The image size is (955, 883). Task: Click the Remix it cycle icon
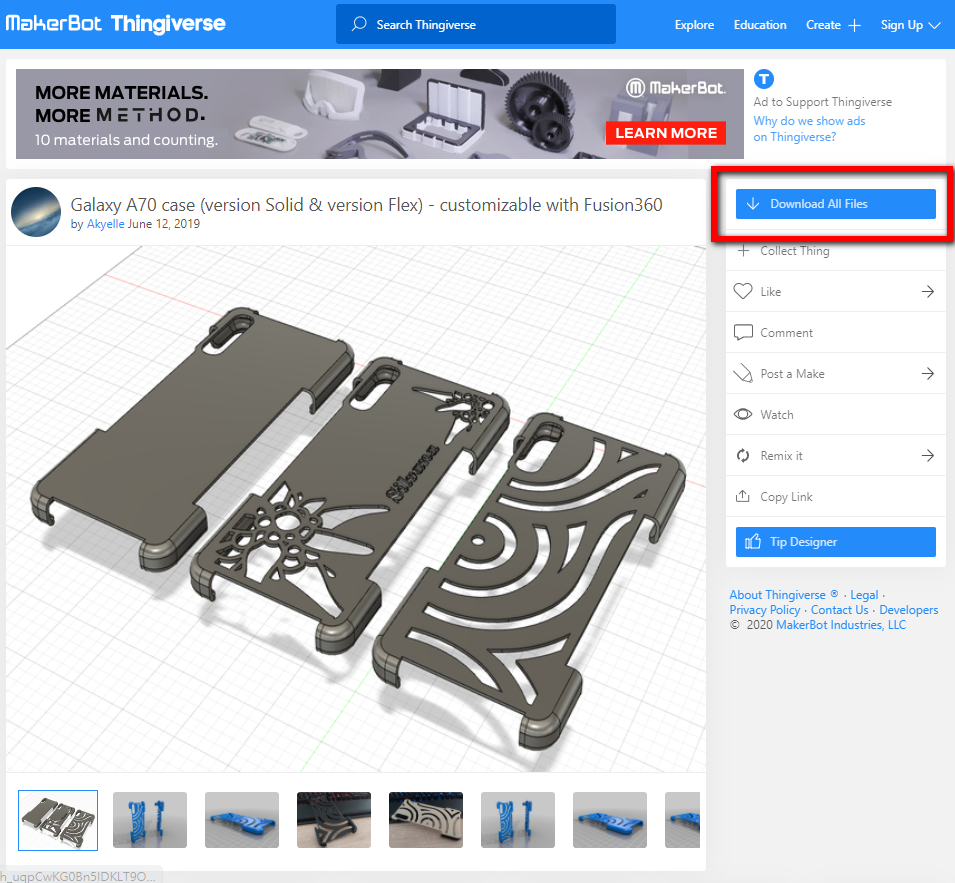[743, 455]
